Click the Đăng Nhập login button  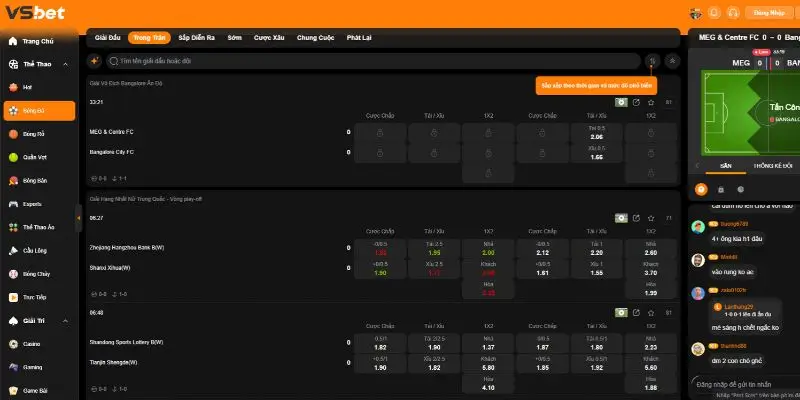769,13
